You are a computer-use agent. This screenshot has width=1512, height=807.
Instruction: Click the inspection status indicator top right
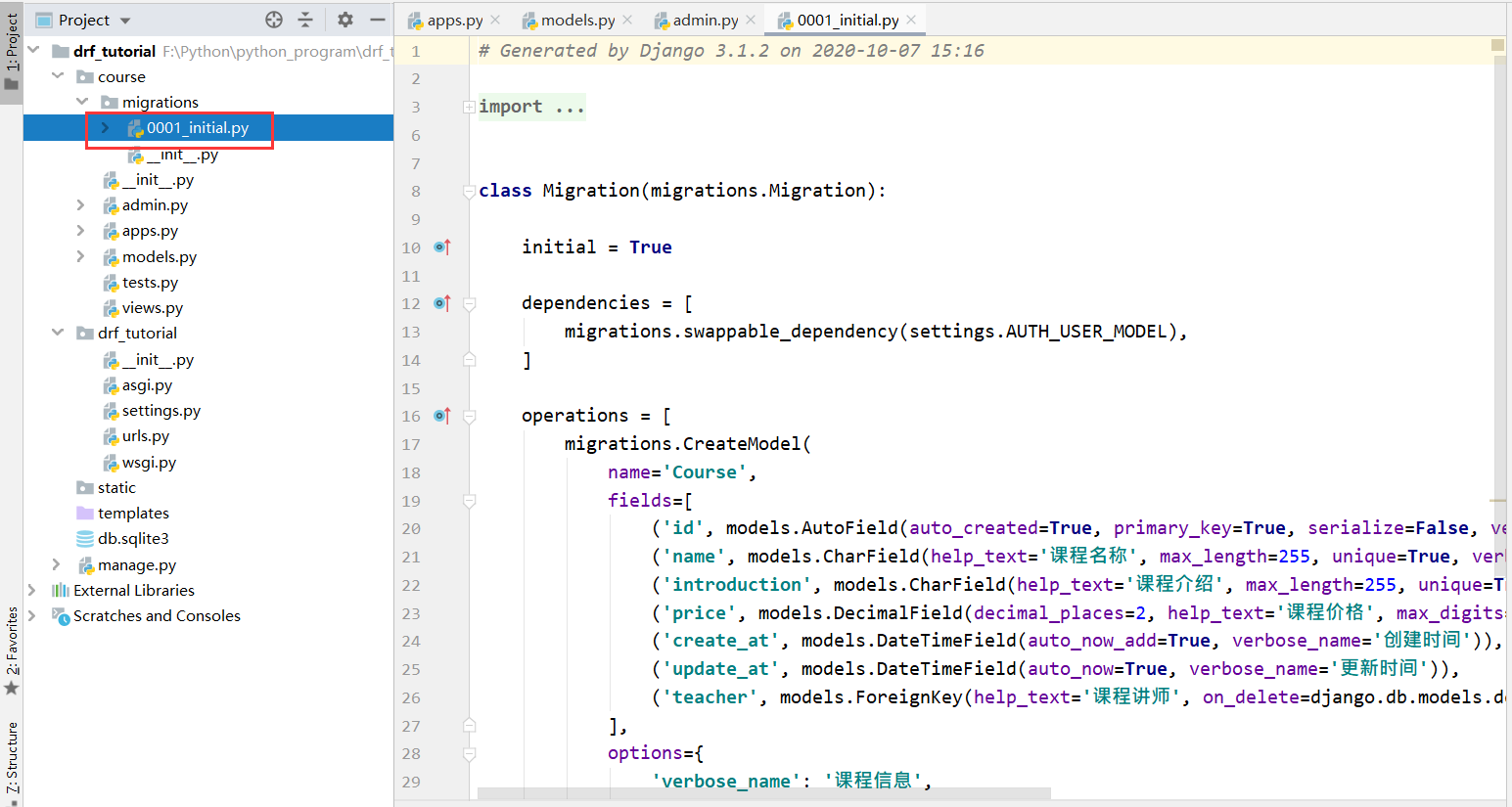[x=1497, y=45]
